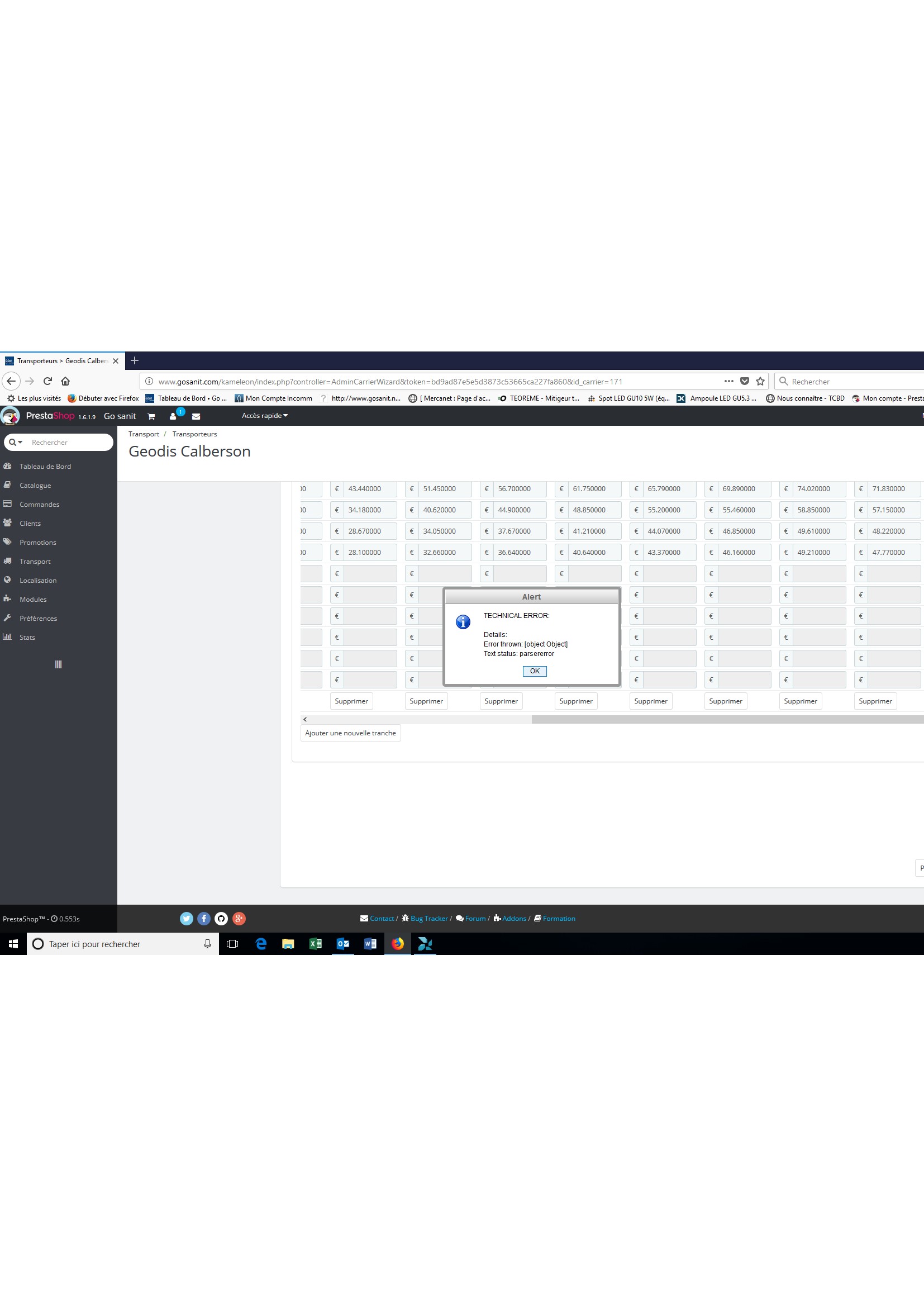This screenshot has height=1307, width=924.
Task: Show site information icon in the address bar
Action: 149,382
